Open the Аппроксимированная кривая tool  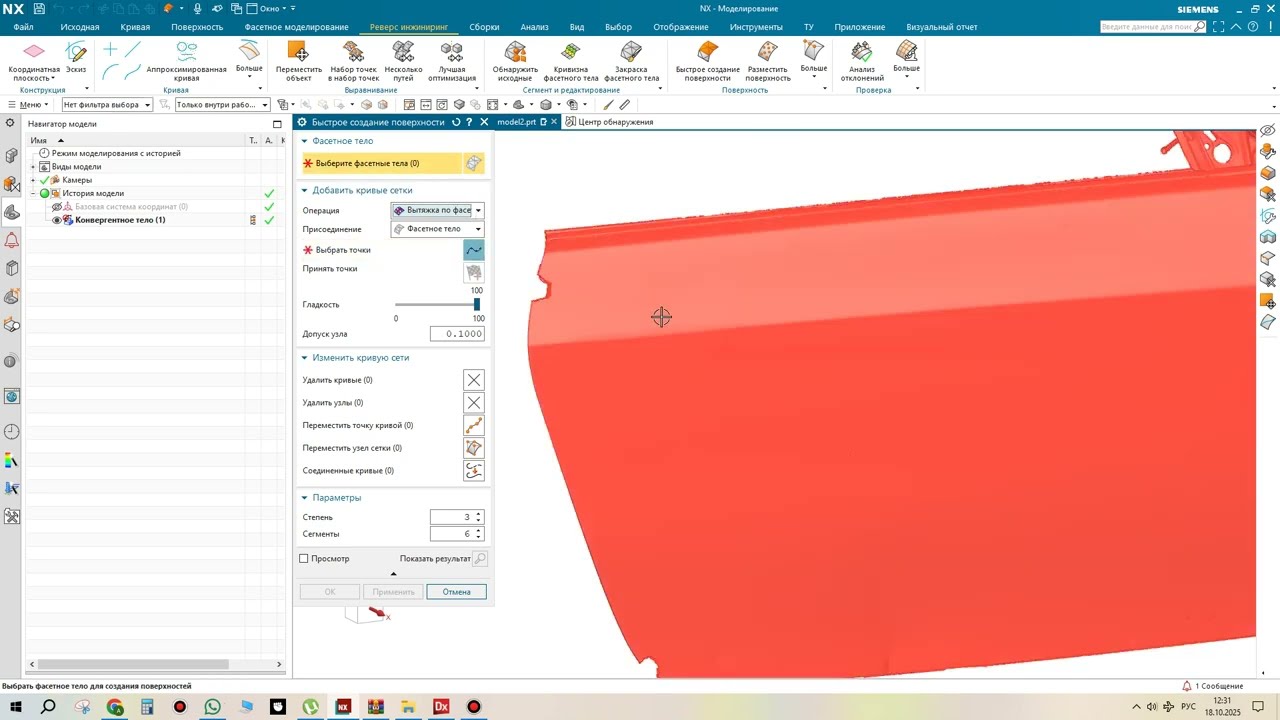coord(186,61)
